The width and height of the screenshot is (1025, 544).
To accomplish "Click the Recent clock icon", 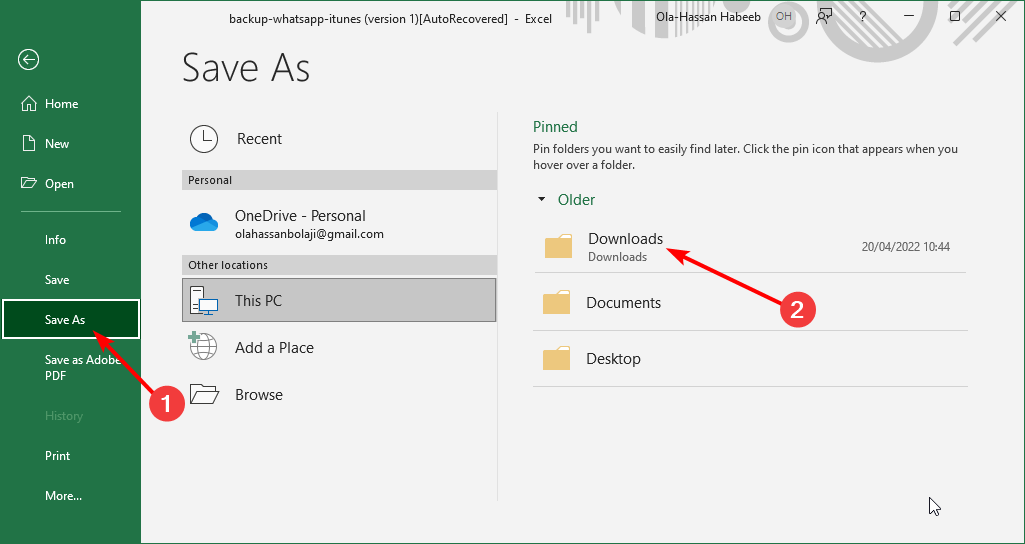I will point(204,139).
